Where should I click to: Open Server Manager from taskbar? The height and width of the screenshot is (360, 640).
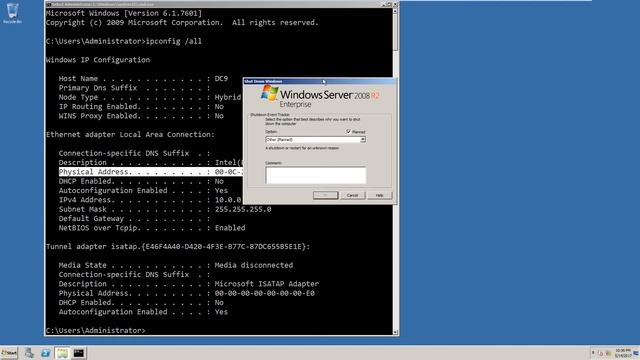click(29, 353)
